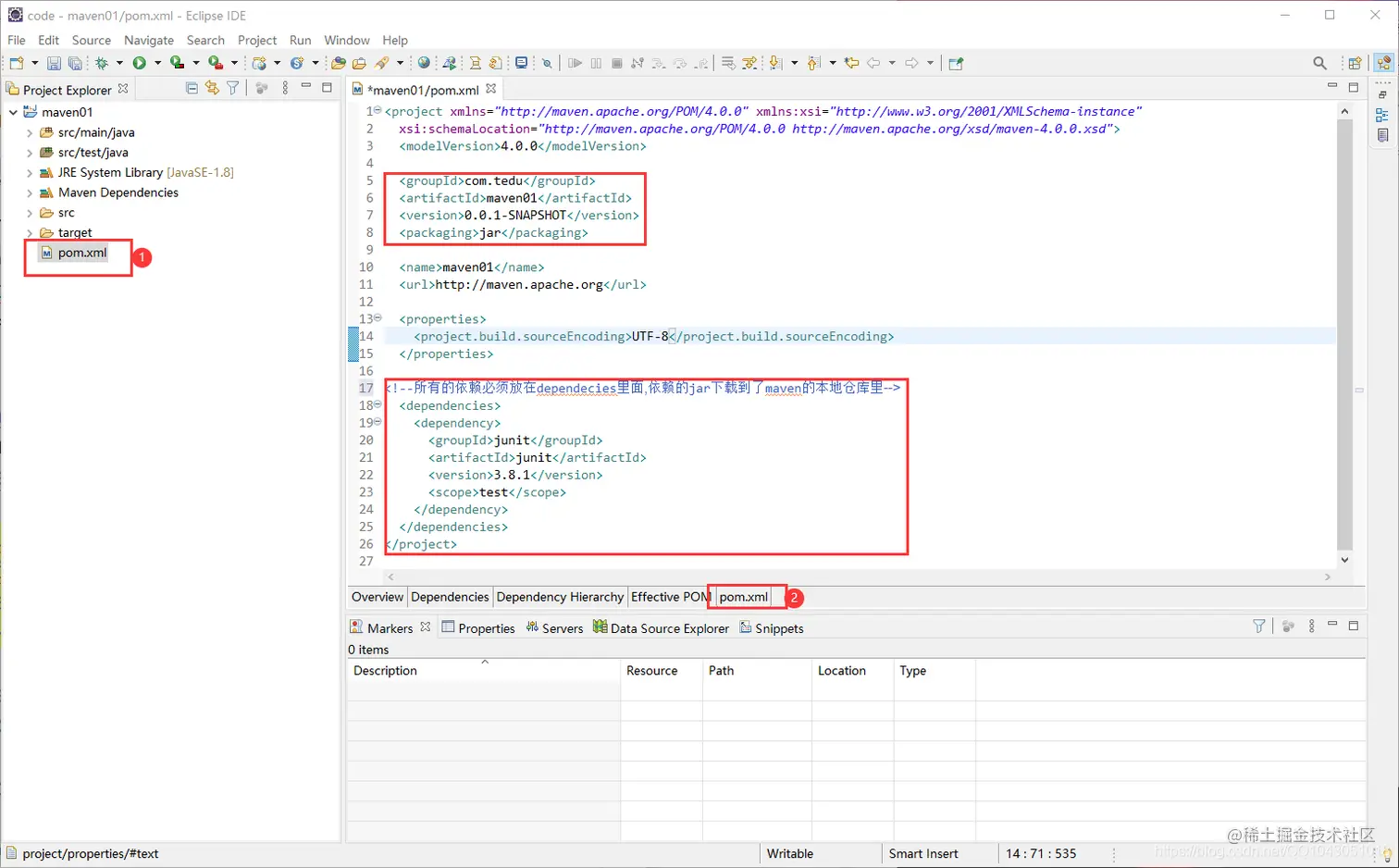Open the Navigate menu
Viewport: 1399px width, 868px height.
(x=149, y=40)
